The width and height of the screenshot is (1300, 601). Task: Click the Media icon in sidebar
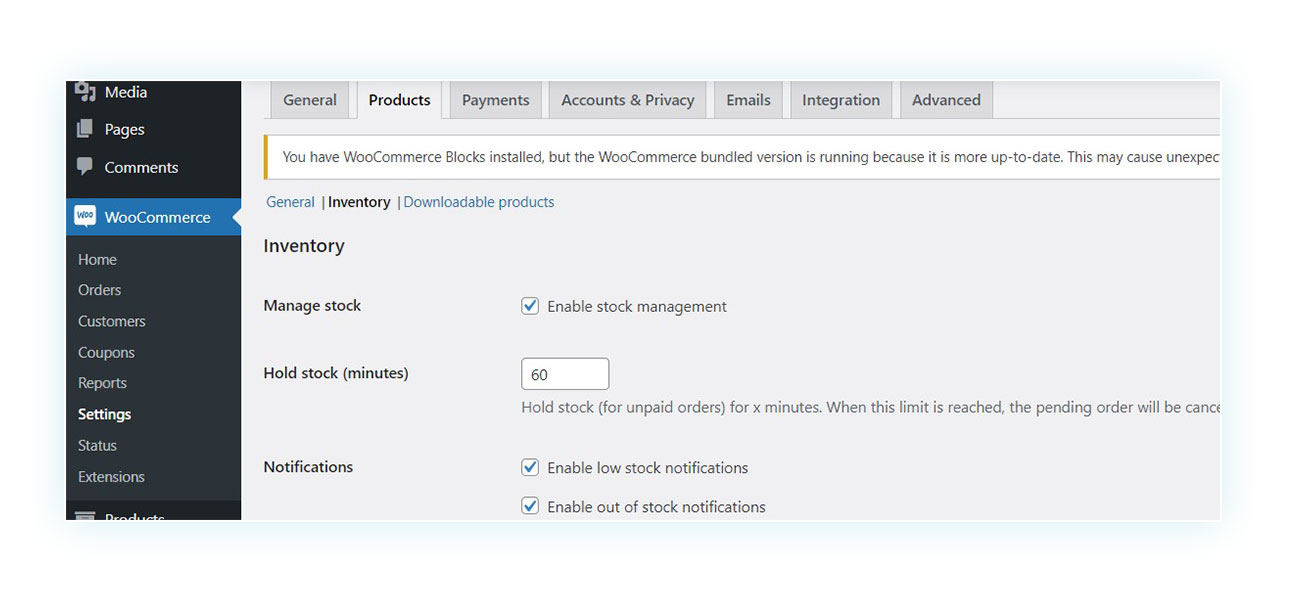click(x=85, y=92)
